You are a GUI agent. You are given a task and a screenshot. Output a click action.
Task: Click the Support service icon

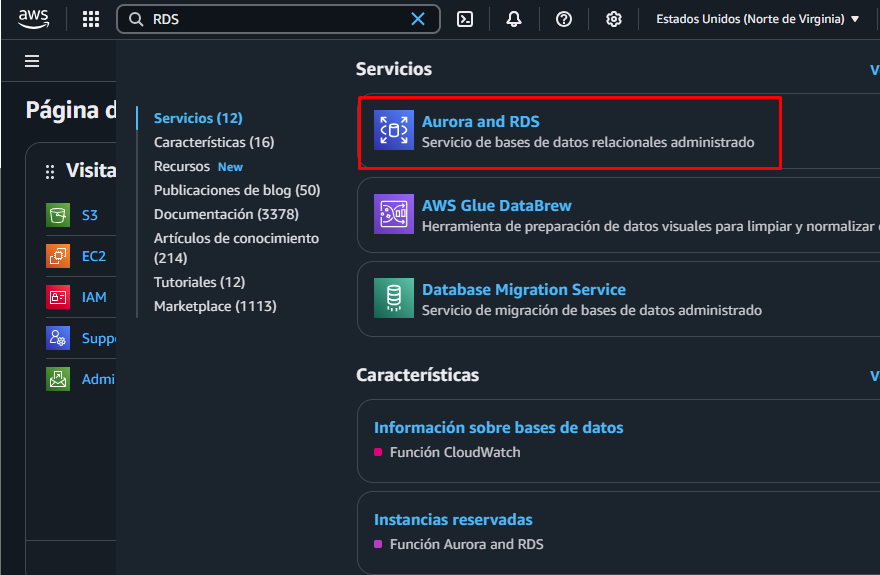coord(58,338)
